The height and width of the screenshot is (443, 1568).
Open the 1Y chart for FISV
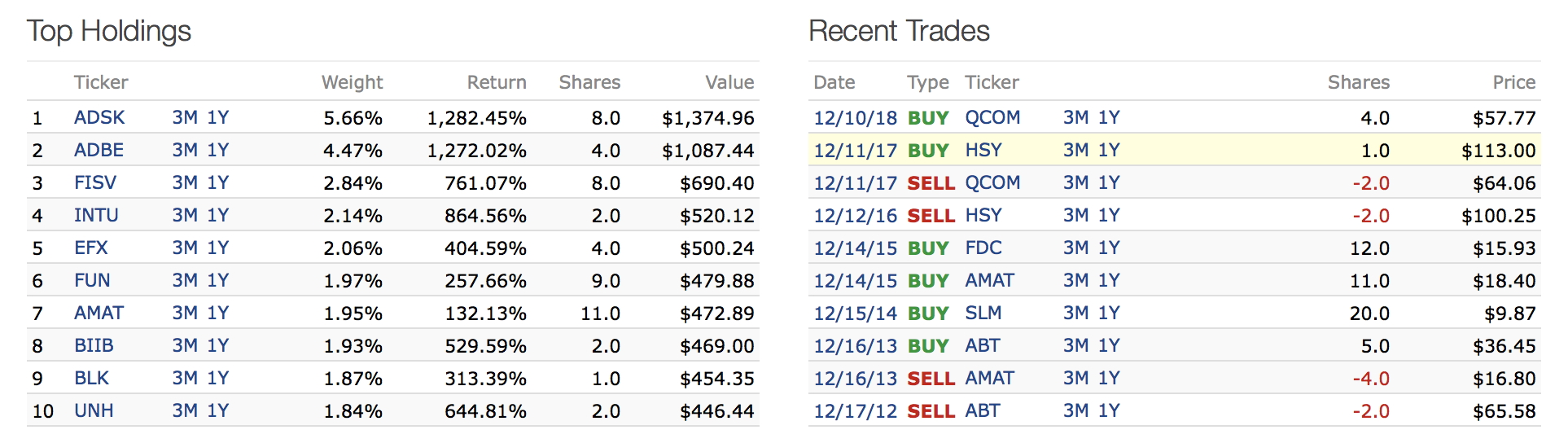[x=217, y=183]
